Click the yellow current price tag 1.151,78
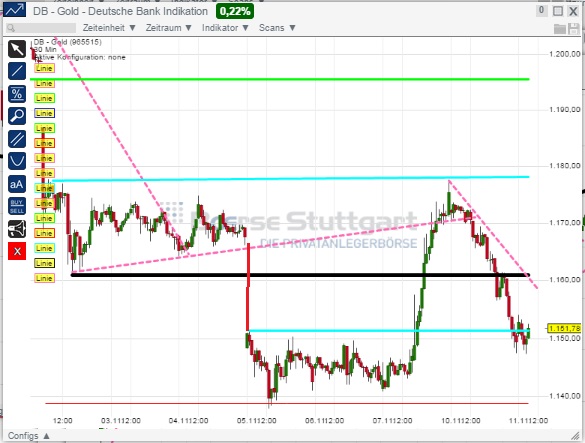585x443 pixels. click(x=564, y=328)
